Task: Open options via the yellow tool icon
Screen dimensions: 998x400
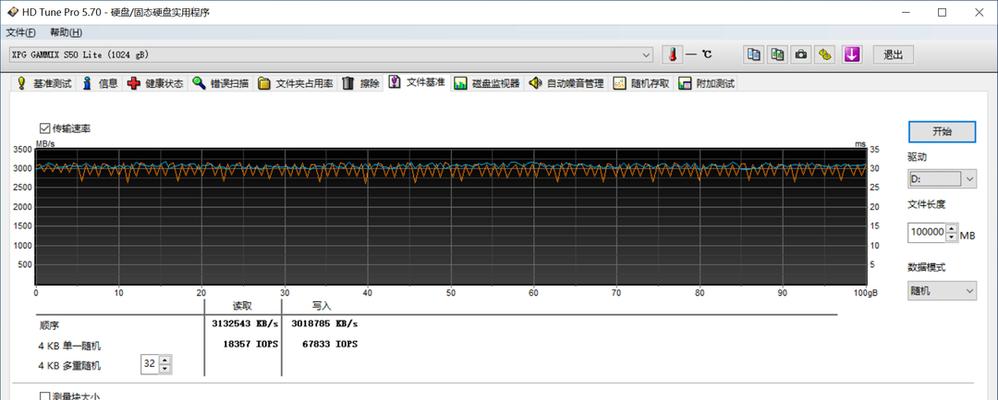Action: click(x=825, y=55)
